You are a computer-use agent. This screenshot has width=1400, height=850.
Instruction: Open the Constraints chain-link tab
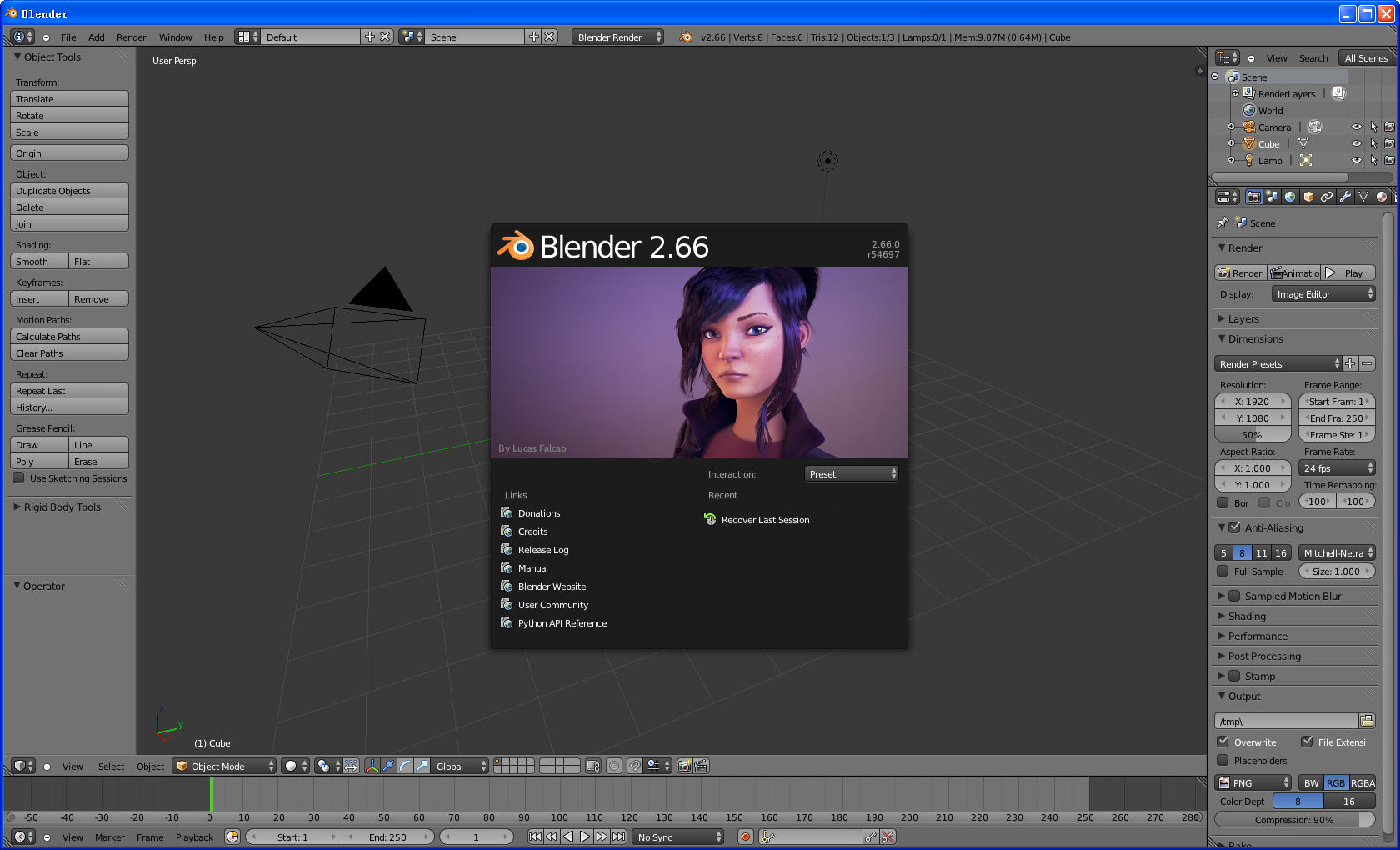pos(1327,197)
